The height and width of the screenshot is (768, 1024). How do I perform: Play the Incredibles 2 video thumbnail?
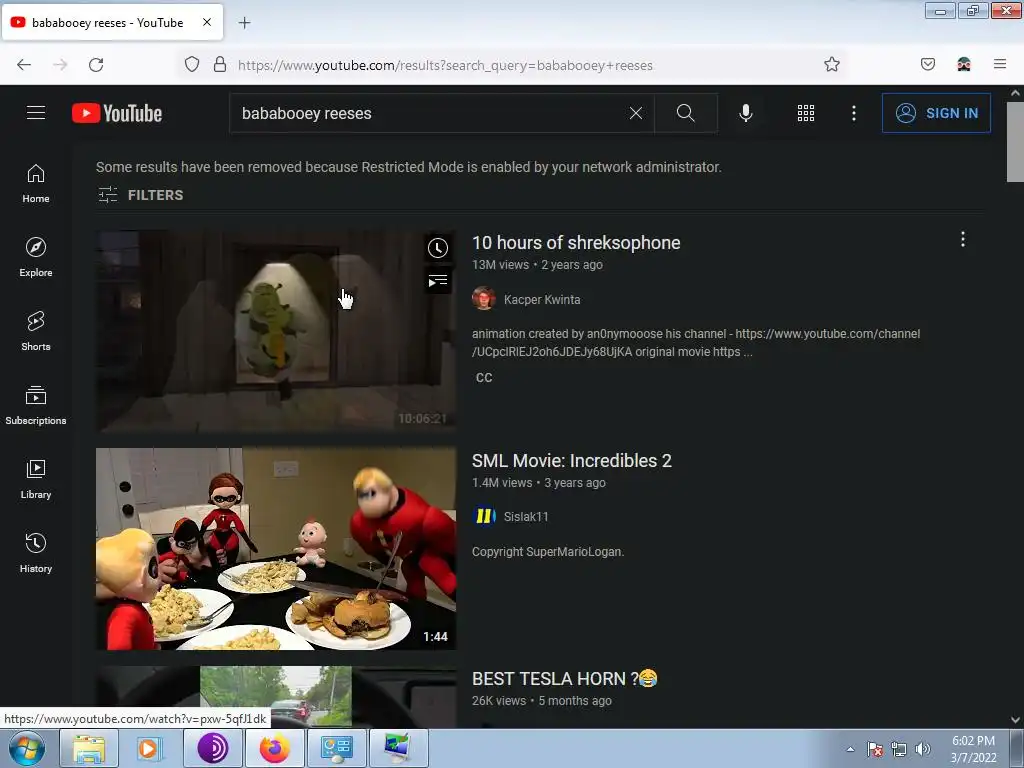click(x=276, y=549)
